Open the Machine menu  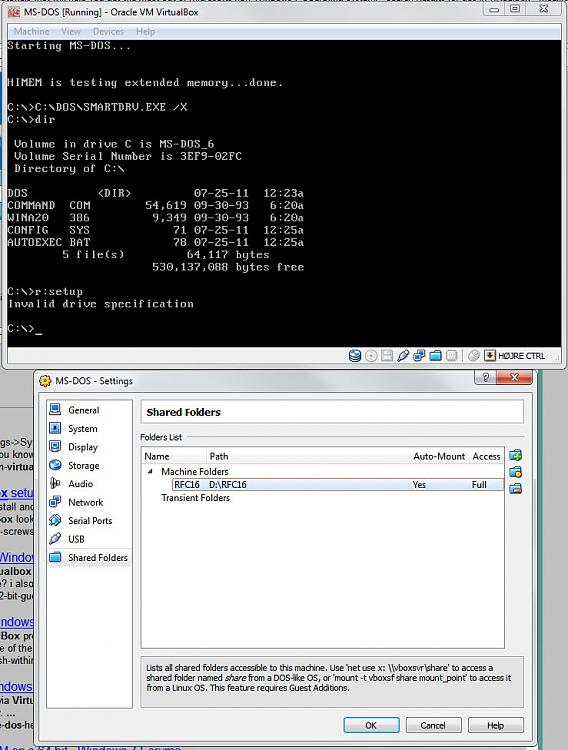coord(32,32)
